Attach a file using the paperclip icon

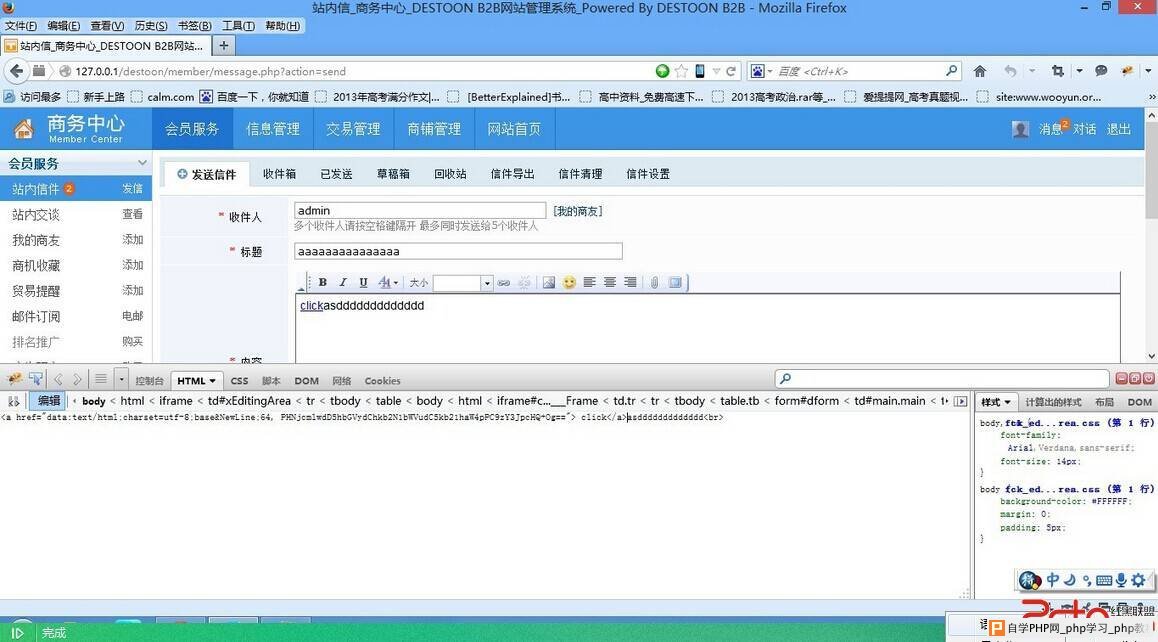coord(654,282)
